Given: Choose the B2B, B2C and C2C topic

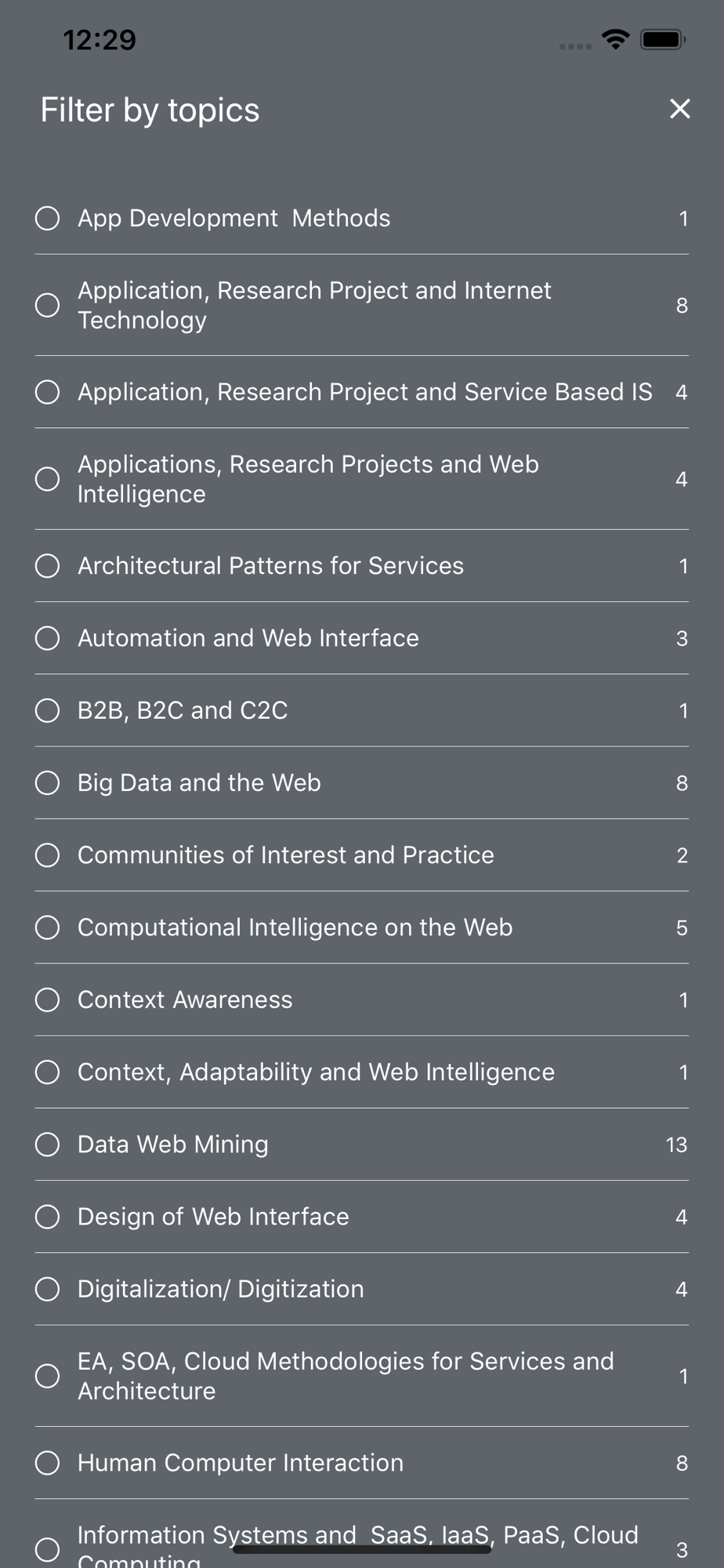Looking at the screenshot, I should click(48, 710).
